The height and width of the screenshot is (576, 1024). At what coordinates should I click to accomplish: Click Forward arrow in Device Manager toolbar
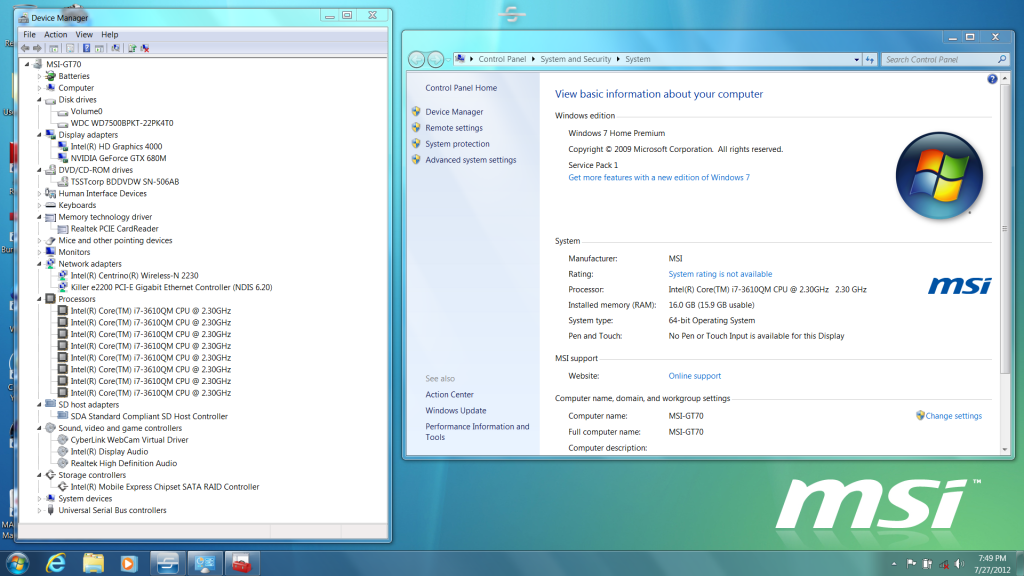pyautogui.click(x=37, y=48)
